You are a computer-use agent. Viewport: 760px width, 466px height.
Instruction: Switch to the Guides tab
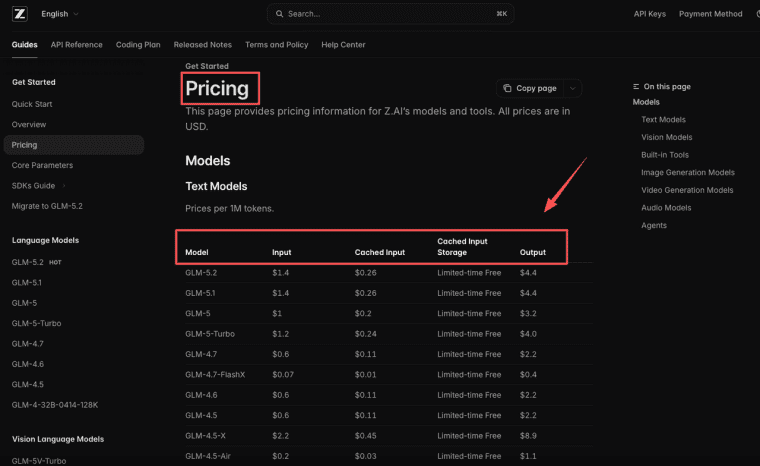coord(24,45)
